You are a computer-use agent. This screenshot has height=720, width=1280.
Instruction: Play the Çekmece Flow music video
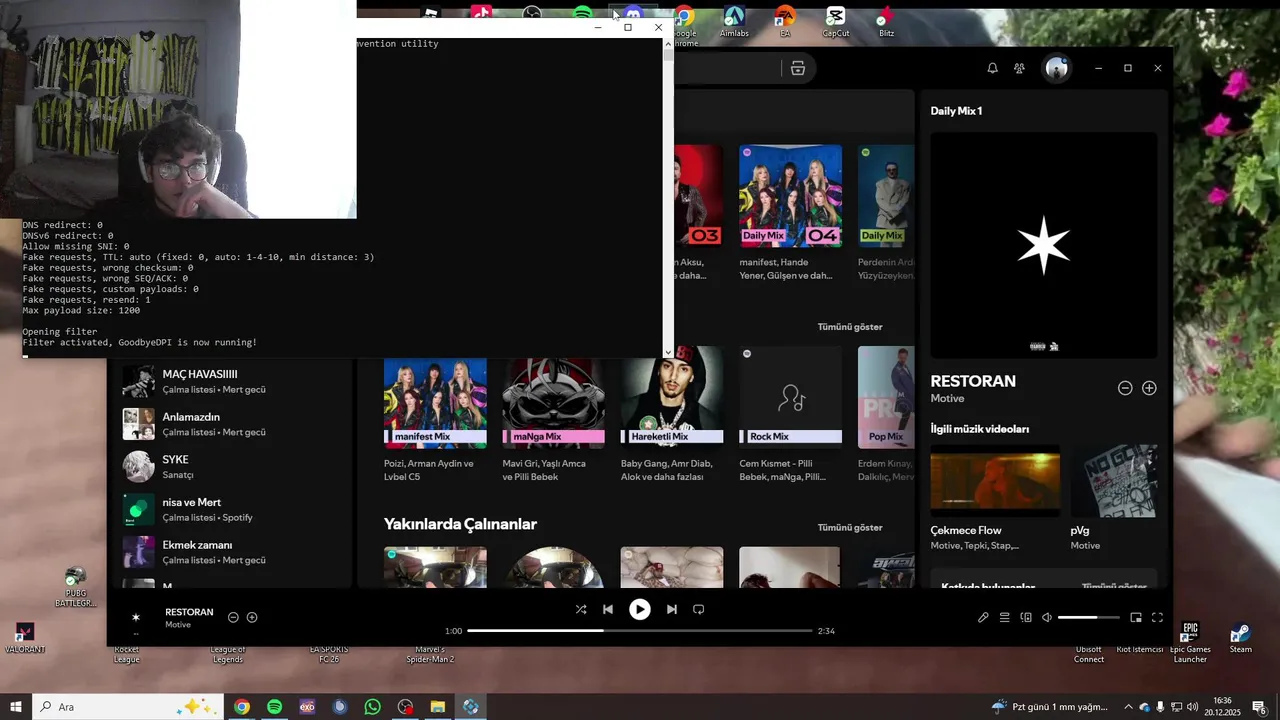point(995,481)
